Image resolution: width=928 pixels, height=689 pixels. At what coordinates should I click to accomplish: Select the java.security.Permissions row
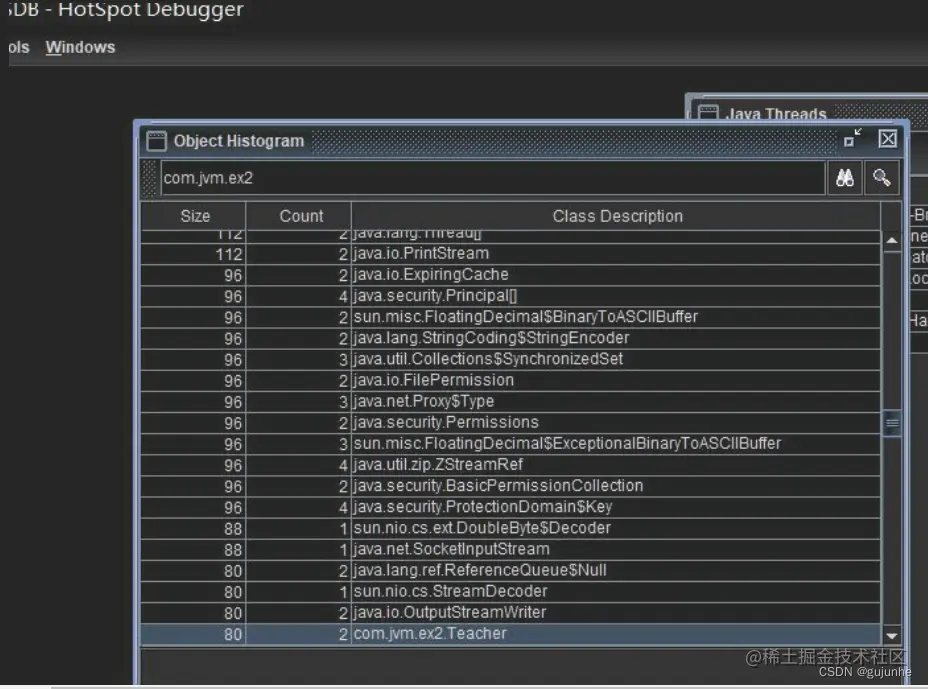(511, 423)
